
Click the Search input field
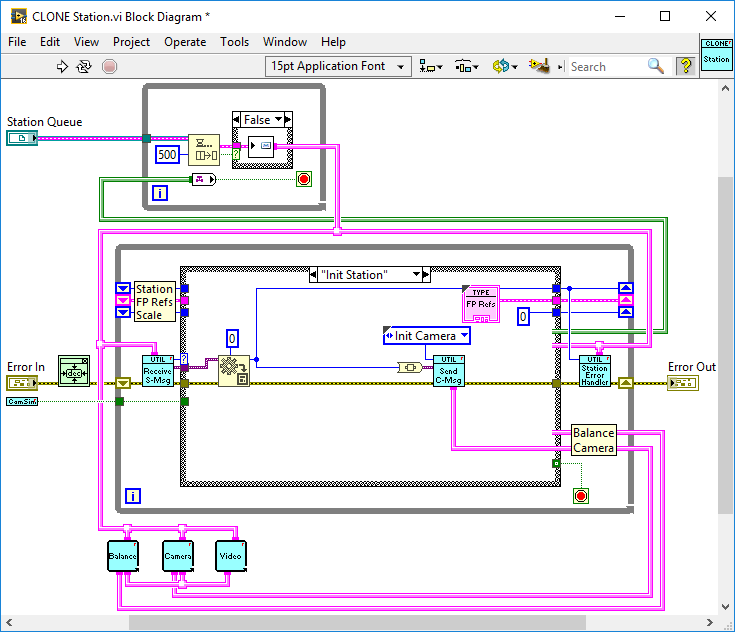(606, 66)
